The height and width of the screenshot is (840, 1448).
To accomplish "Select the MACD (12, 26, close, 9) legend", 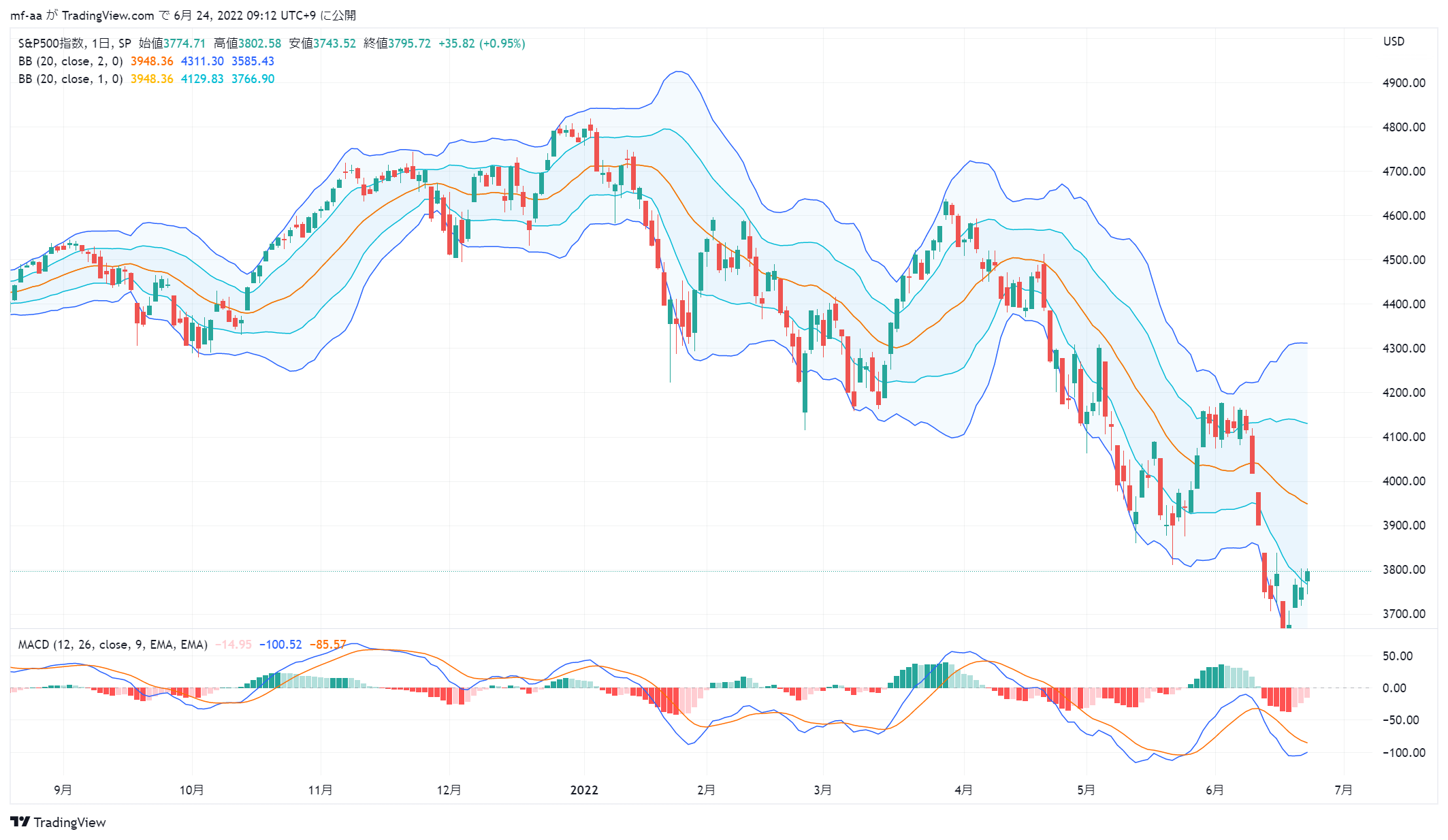I will click(112, 645).
